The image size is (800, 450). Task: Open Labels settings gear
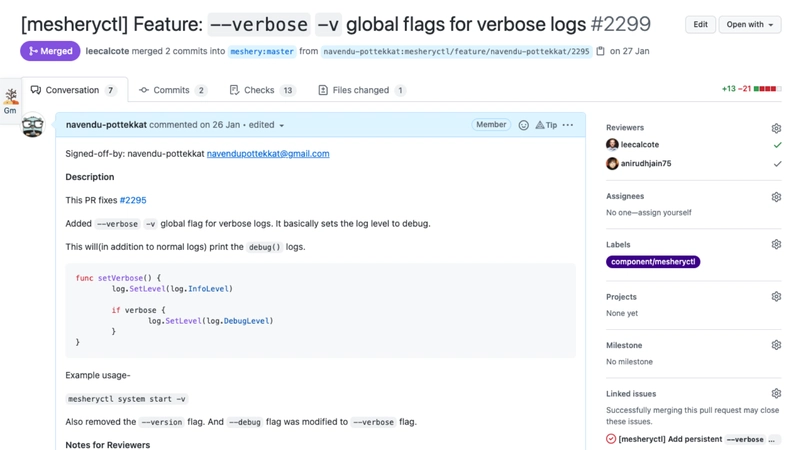776,244
